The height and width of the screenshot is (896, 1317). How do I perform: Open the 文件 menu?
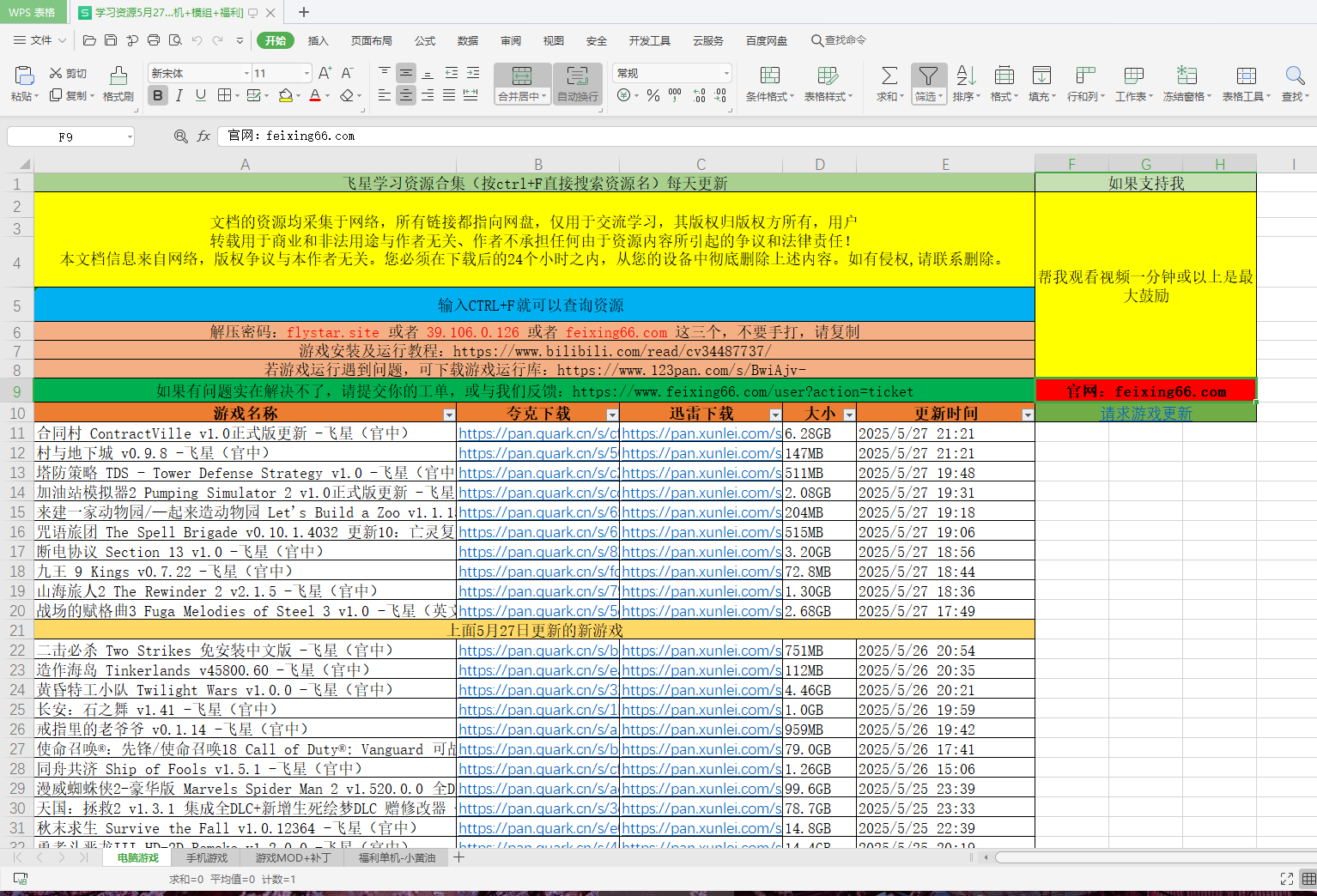click(x=39, y=40)
